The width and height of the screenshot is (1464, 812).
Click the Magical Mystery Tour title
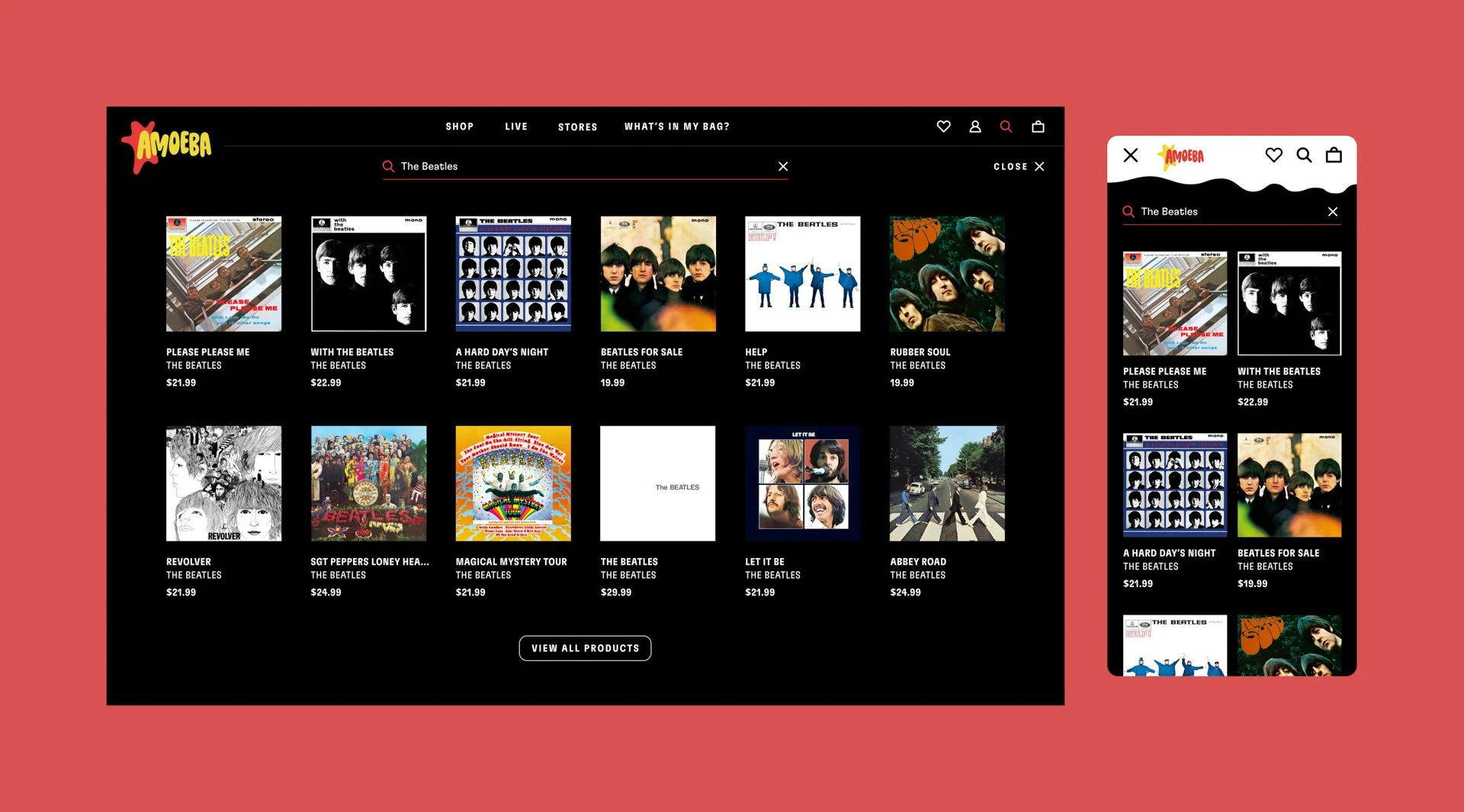click(x=512, y=562)
